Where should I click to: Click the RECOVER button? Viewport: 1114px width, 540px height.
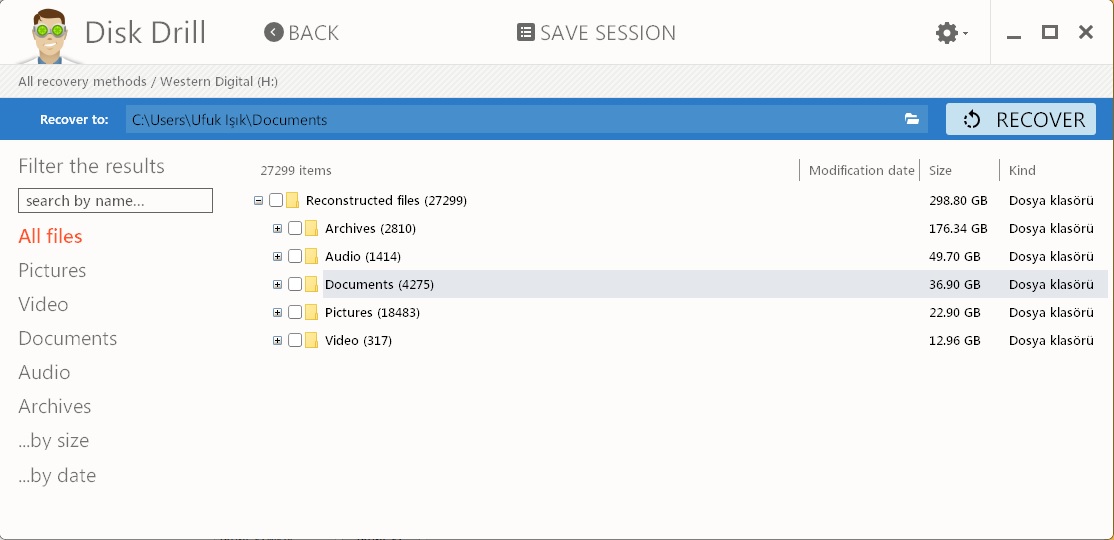point(1020,119)
